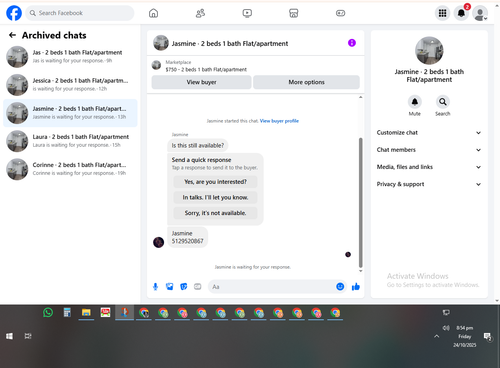Open the emoji picker
The width and height of the screenshot is (500, 368).
(x=340, y=287)
